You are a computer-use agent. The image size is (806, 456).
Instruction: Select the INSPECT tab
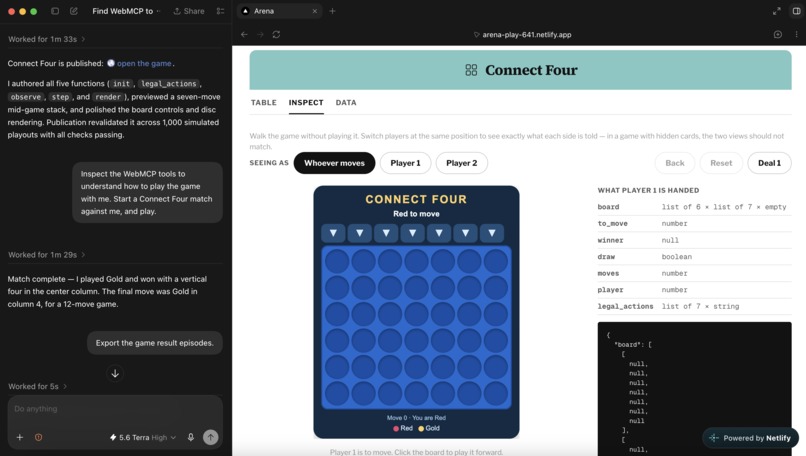tap(306, 102)
